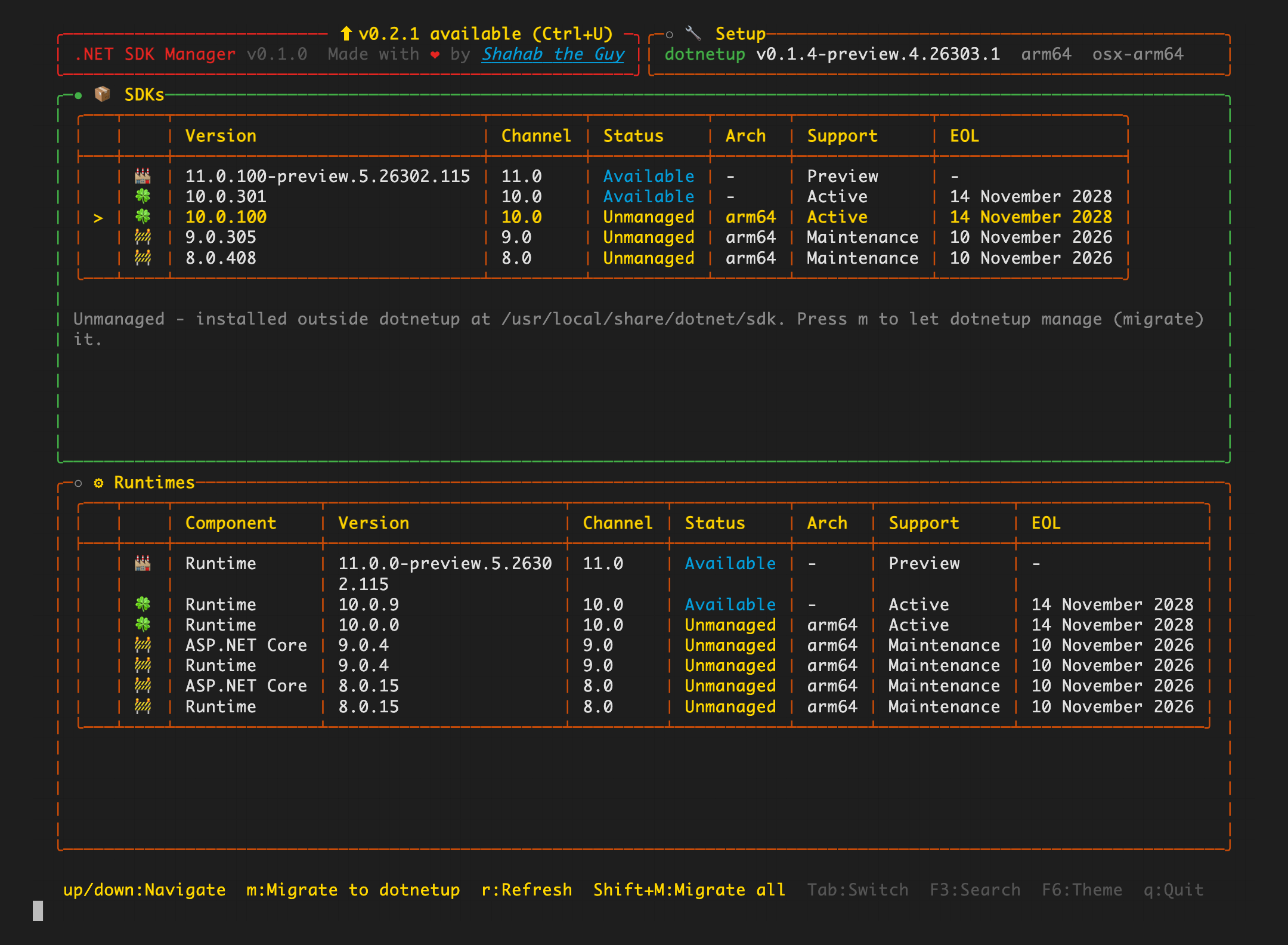The width and height of the screenshot is (1288, 945).
Task: Click v0.1.4-preview.4.26303.1 version text
Action: pyautogui.click(x=878, y=54)
